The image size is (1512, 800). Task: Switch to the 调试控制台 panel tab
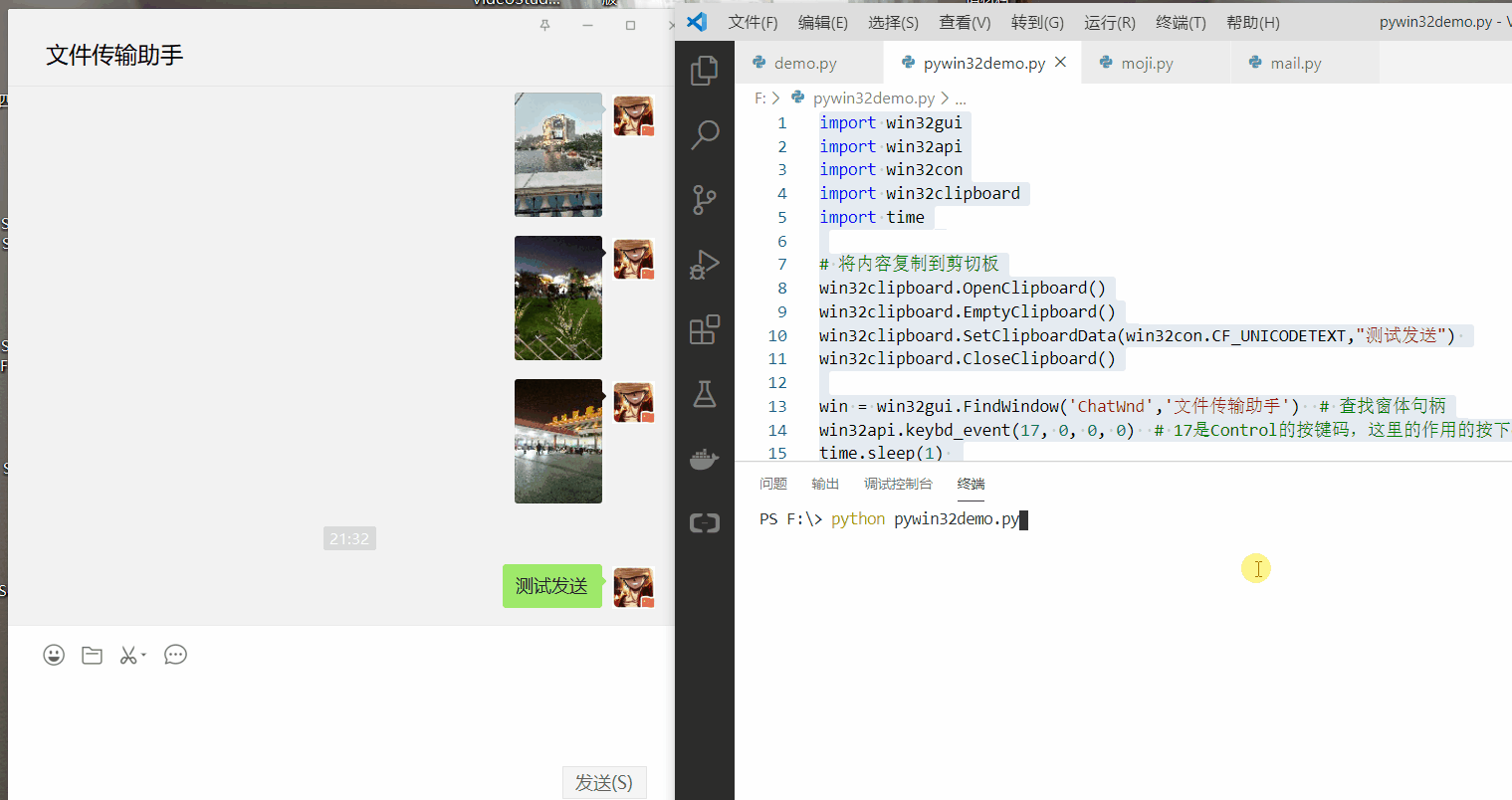click(x=898, y=484)
